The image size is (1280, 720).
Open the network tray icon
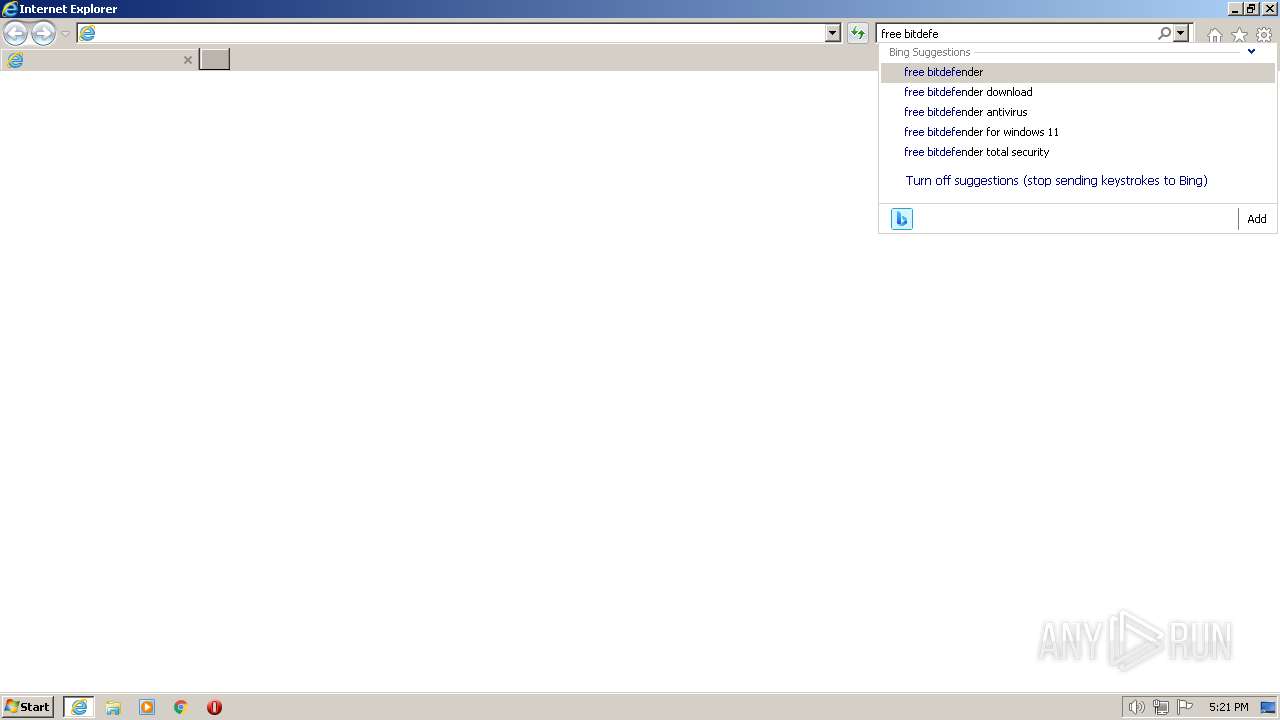[1161, 707]
